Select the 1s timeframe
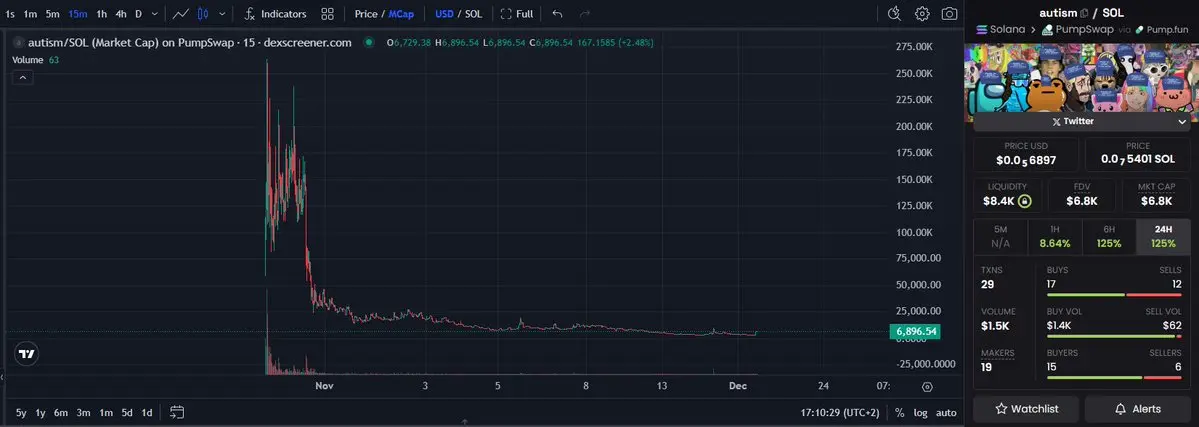 pos(10,14)
